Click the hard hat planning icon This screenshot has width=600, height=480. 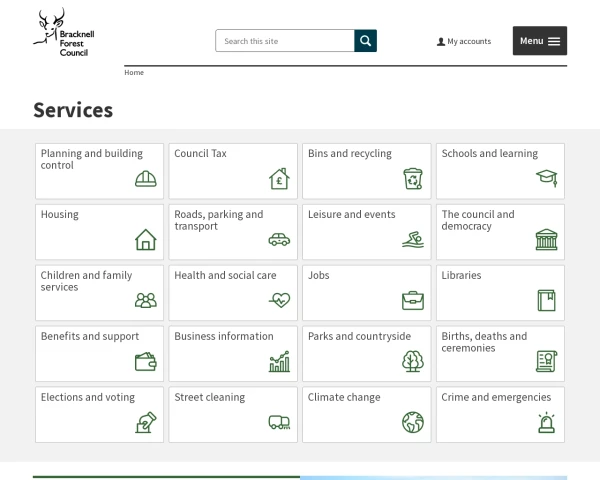146,179
